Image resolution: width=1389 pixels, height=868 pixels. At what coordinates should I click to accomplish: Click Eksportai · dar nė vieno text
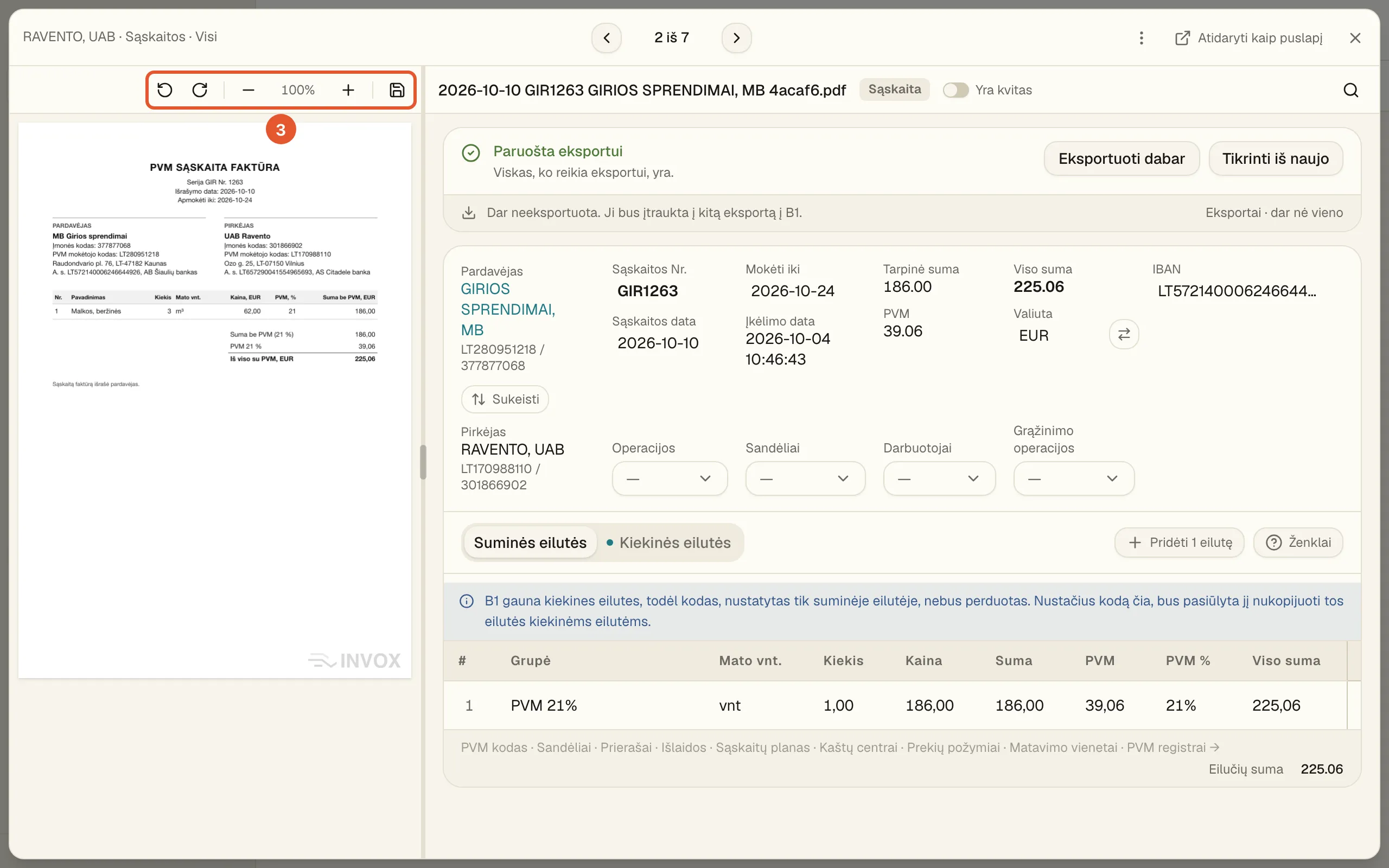tap(1274, 213)
